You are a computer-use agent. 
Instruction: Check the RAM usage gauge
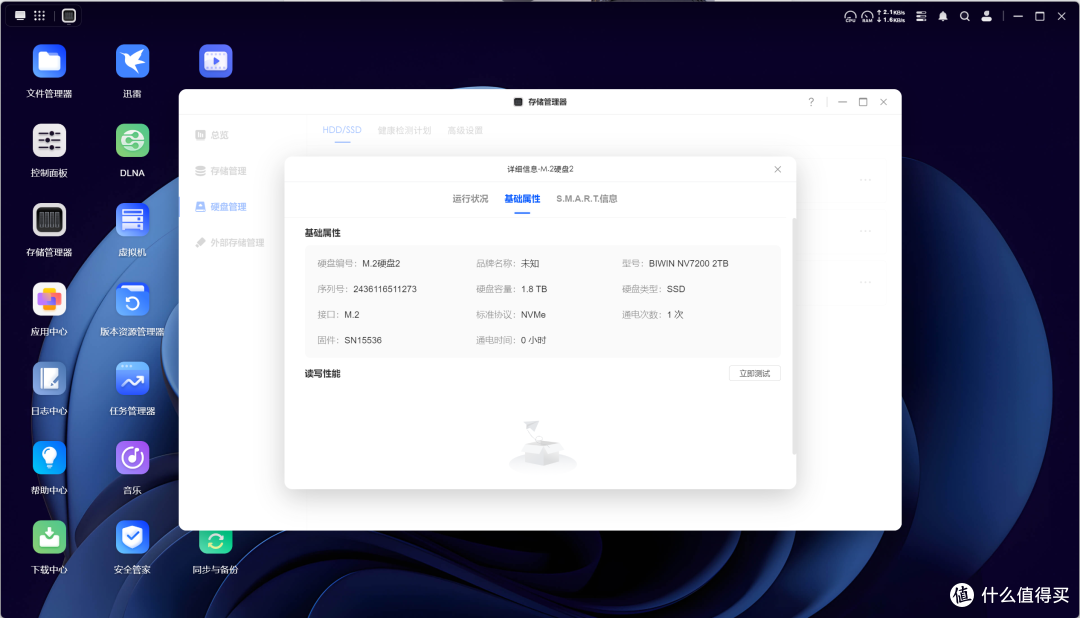867,16
